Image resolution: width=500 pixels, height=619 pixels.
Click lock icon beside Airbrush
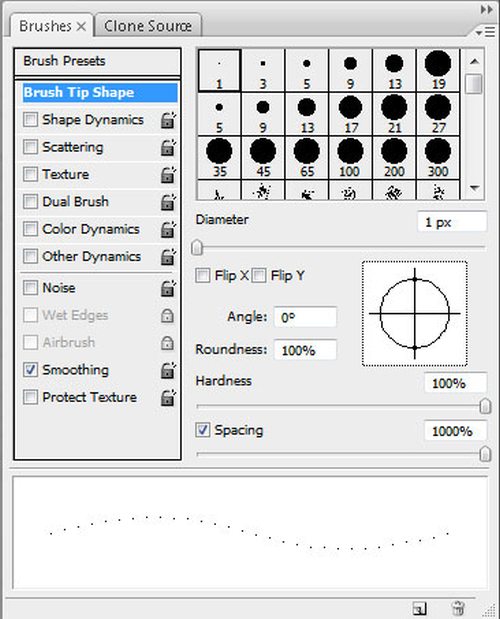click(167, 343)
